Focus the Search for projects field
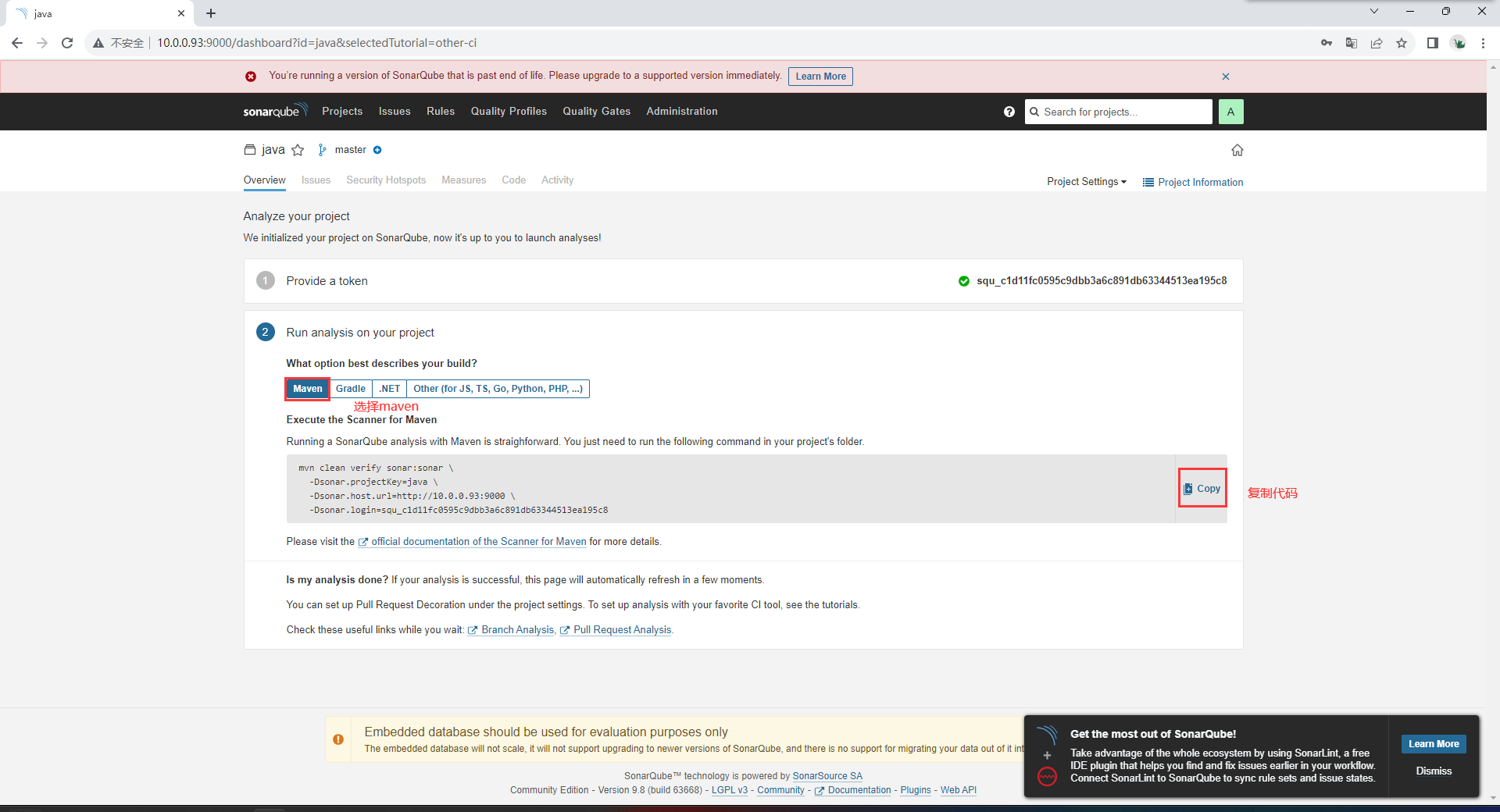The width and height of the screenshot is (1500, 812). pos(1118,112)
